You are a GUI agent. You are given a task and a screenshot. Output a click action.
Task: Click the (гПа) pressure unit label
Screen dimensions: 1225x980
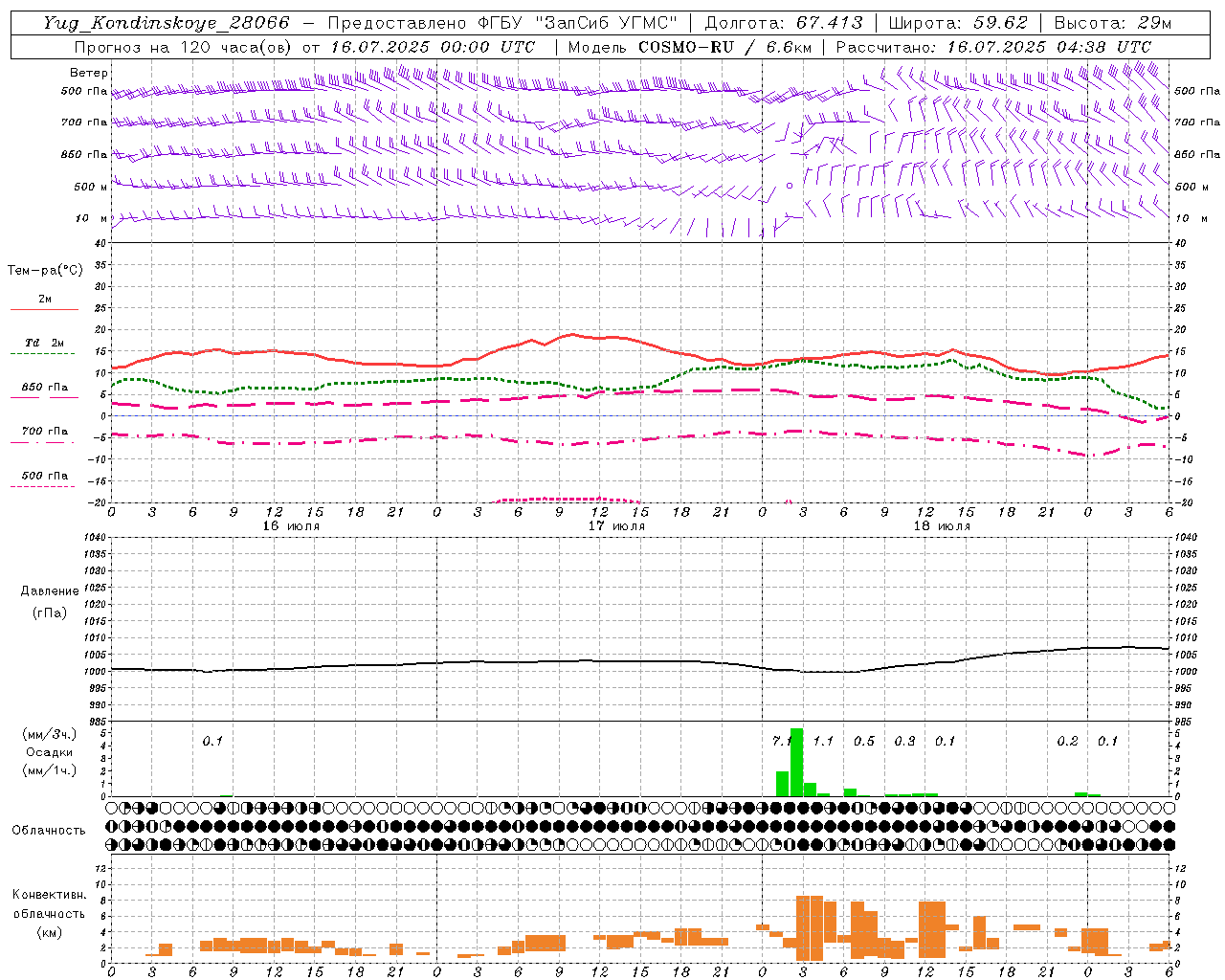(x=50, y=612)
